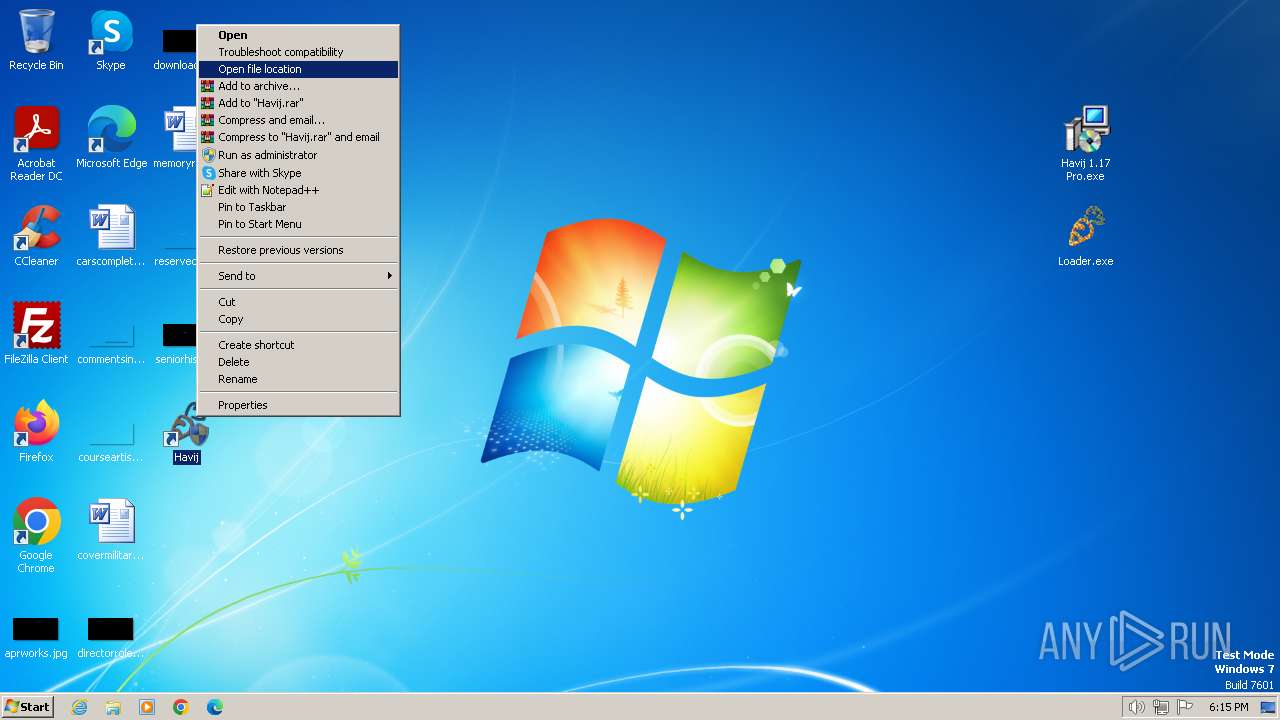Screen dimensions: 1280x720
Task: Select the Loader.exe carrot icon
Action: 1085,236
